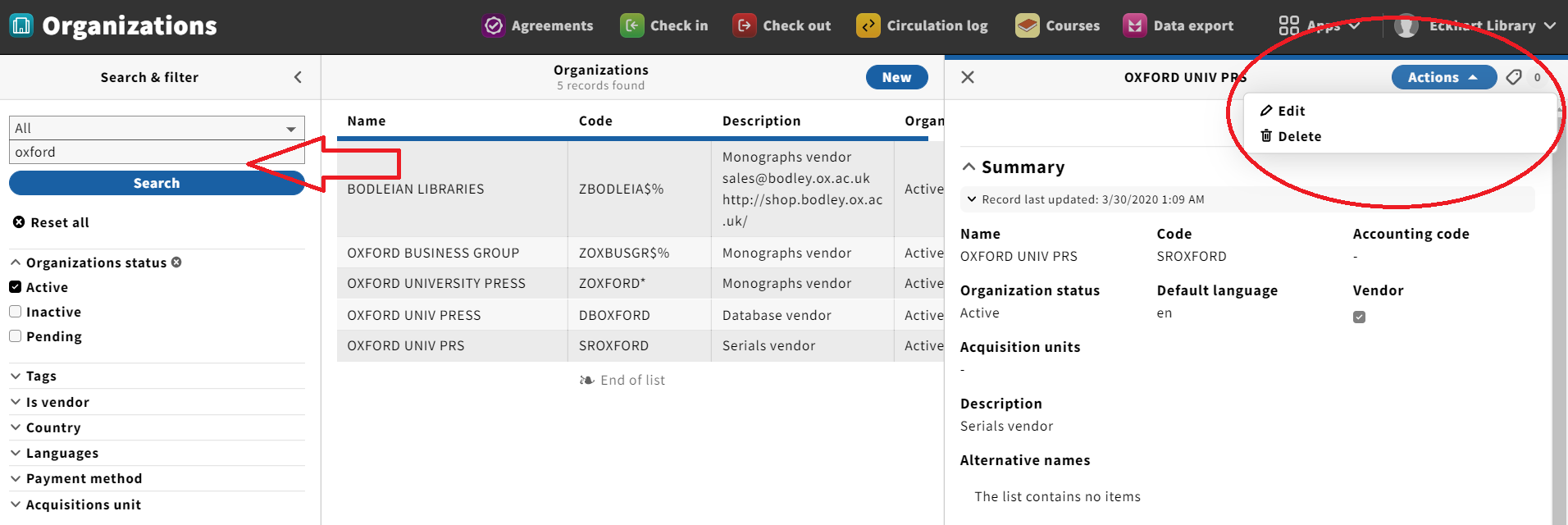
Task: Clear the Organizations status filter
Action: [176, 262]
